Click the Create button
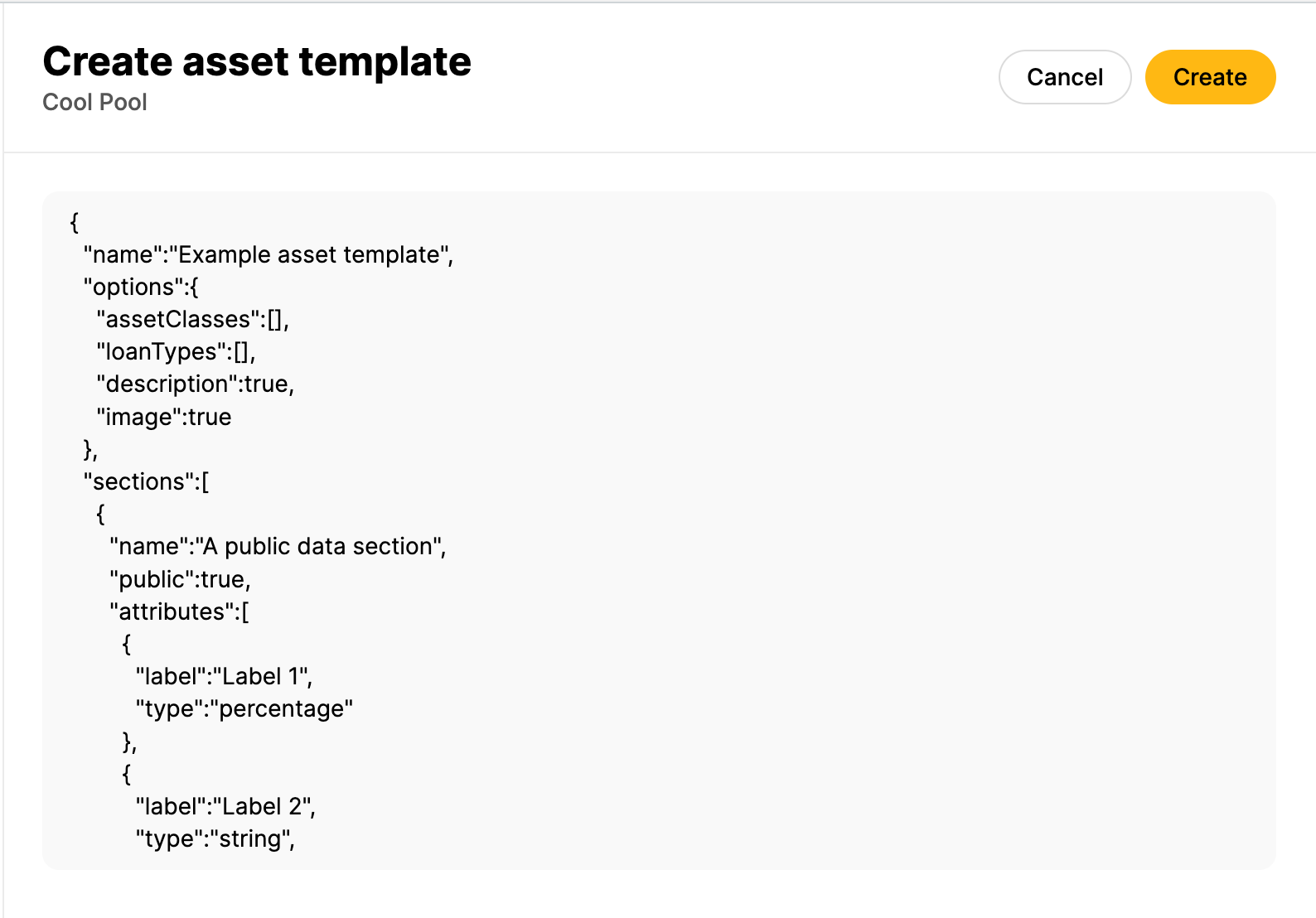 [1210, 76]
